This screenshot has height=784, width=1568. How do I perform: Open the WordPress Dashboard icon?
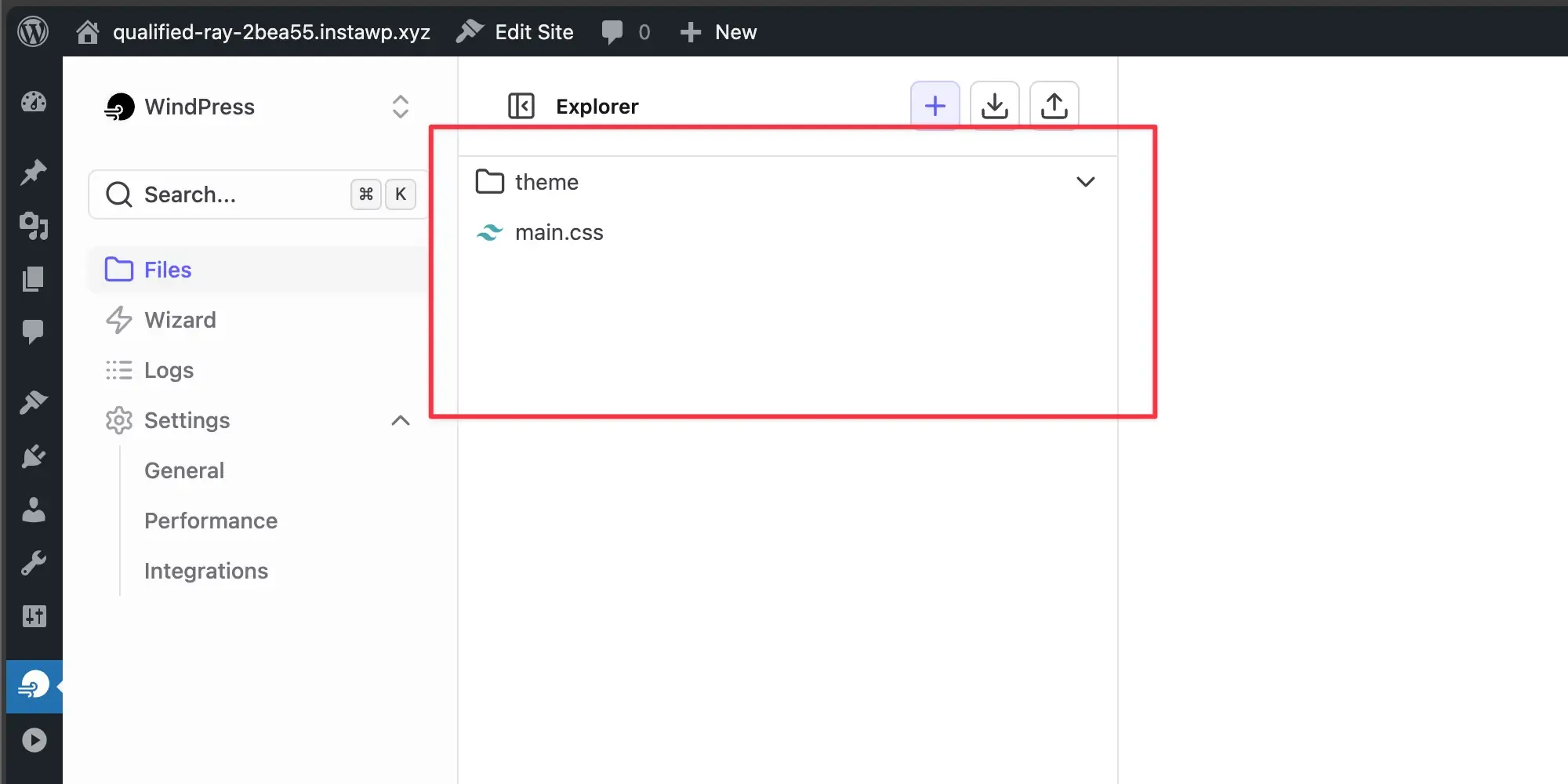pos(33,102)
